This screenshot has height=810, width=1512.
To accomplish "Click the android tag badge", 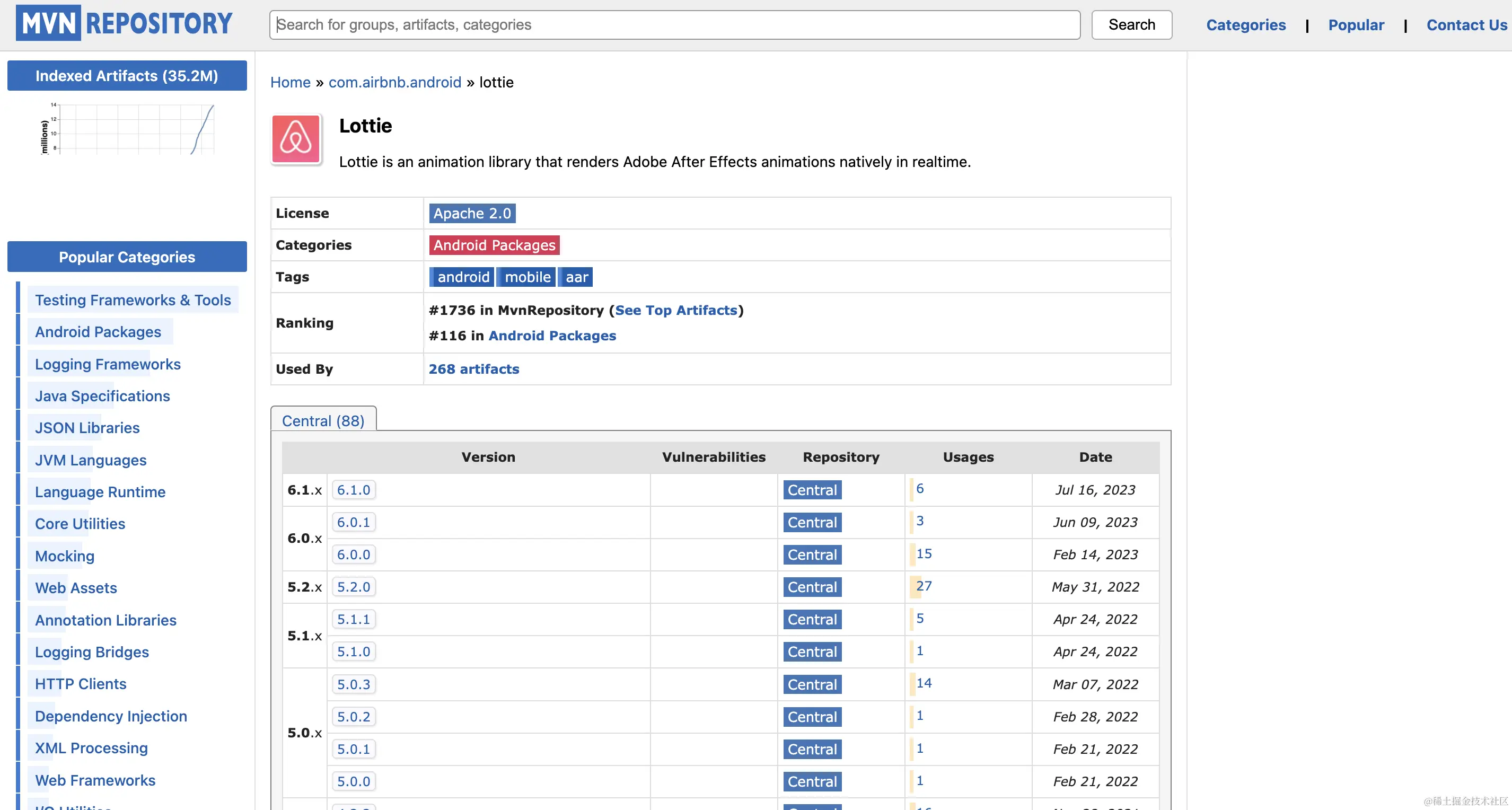I will click(x=462, y=277).
